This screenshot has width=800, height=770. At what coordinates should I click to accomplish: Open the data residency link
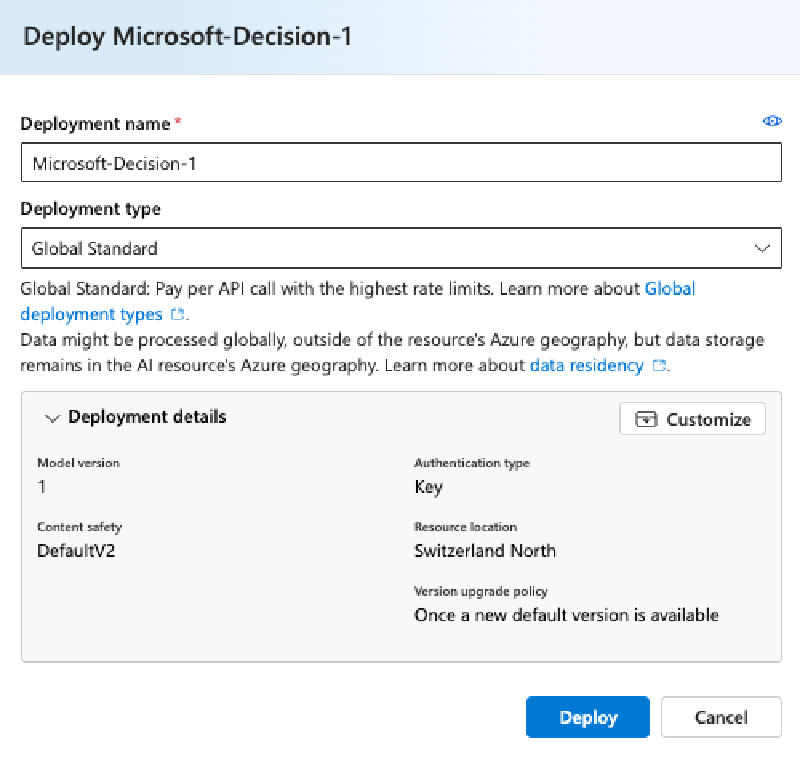click(x=587, y=365)
